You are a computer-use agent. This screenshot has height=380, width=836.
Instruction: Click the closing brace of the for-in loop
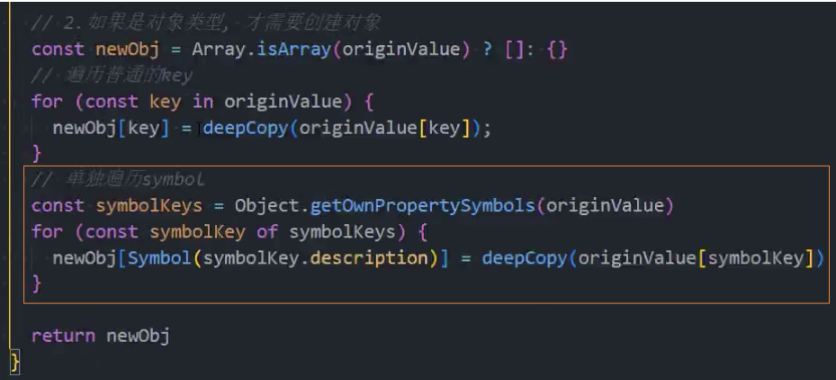[37, 154]
